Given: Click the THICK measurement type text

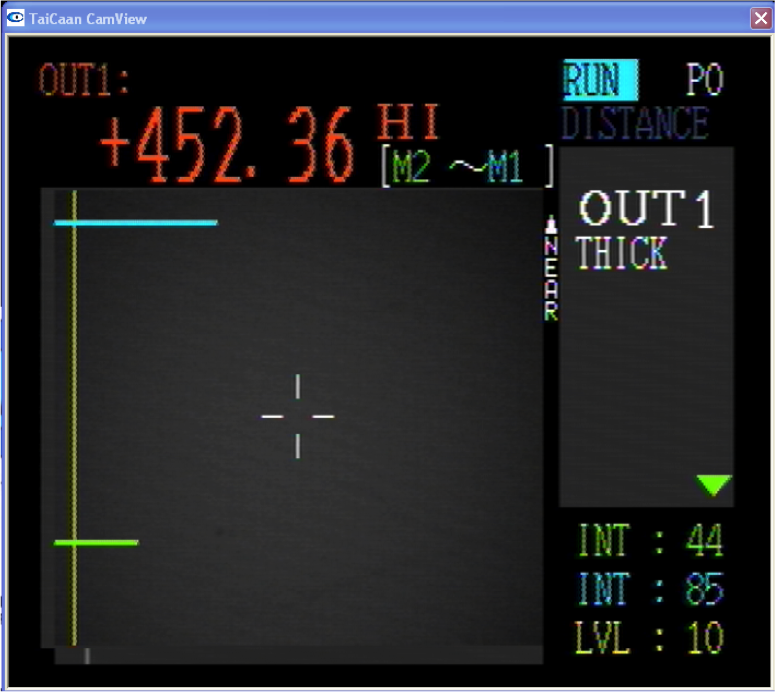Looking at the screenshot, I should pyautogui.click(x=621, y=254).
